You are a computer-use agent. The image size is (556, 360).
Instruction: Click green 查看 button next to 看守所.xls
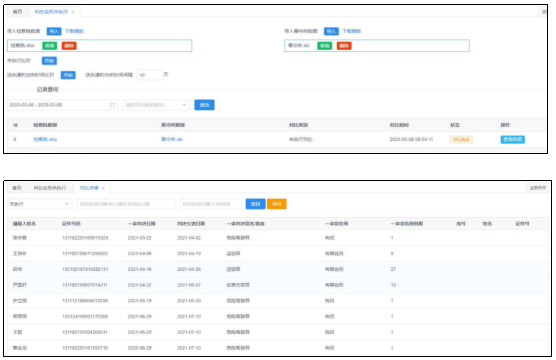(324, 46)
